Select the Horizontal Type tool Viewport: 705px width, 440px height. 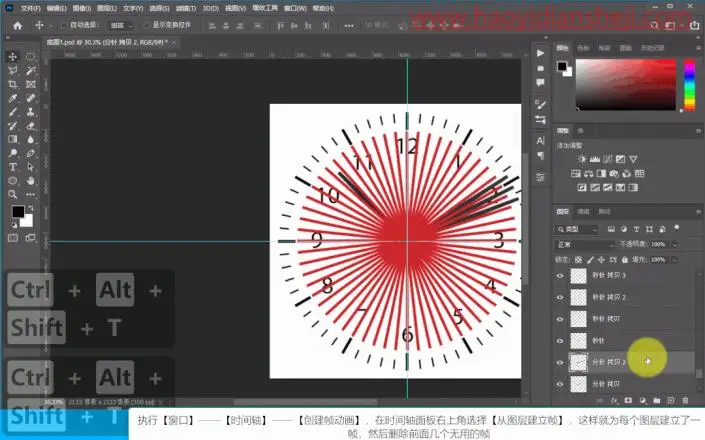13,167
